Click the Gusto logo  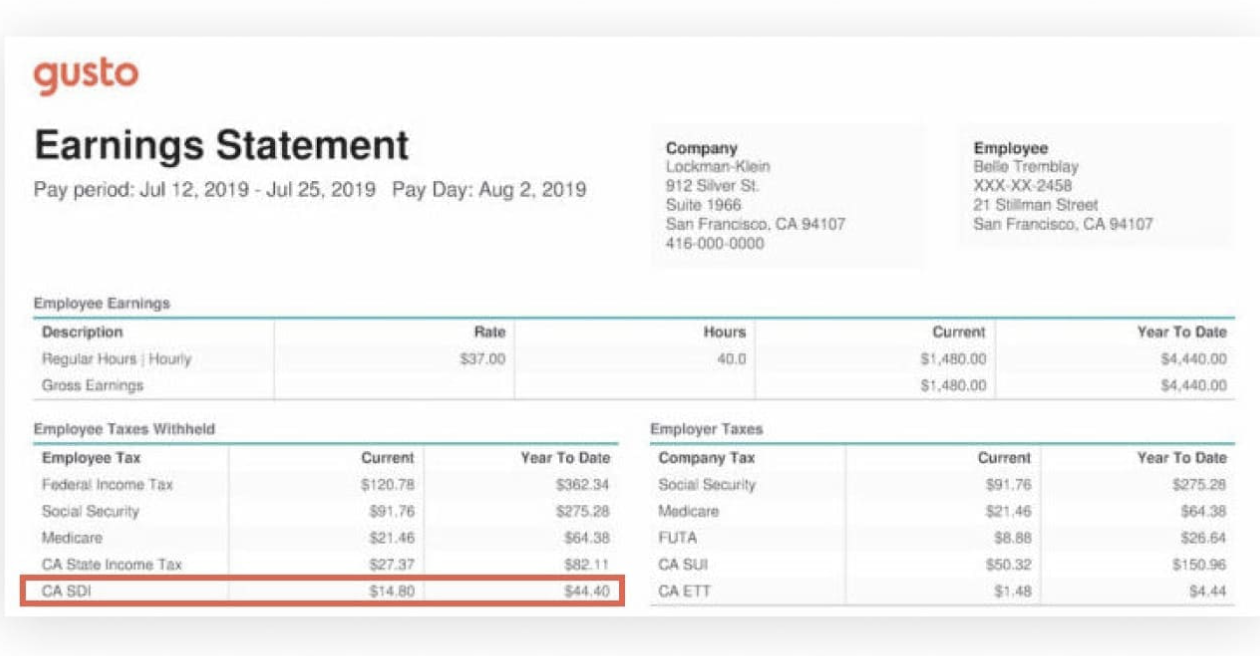[x=85, y=76]
